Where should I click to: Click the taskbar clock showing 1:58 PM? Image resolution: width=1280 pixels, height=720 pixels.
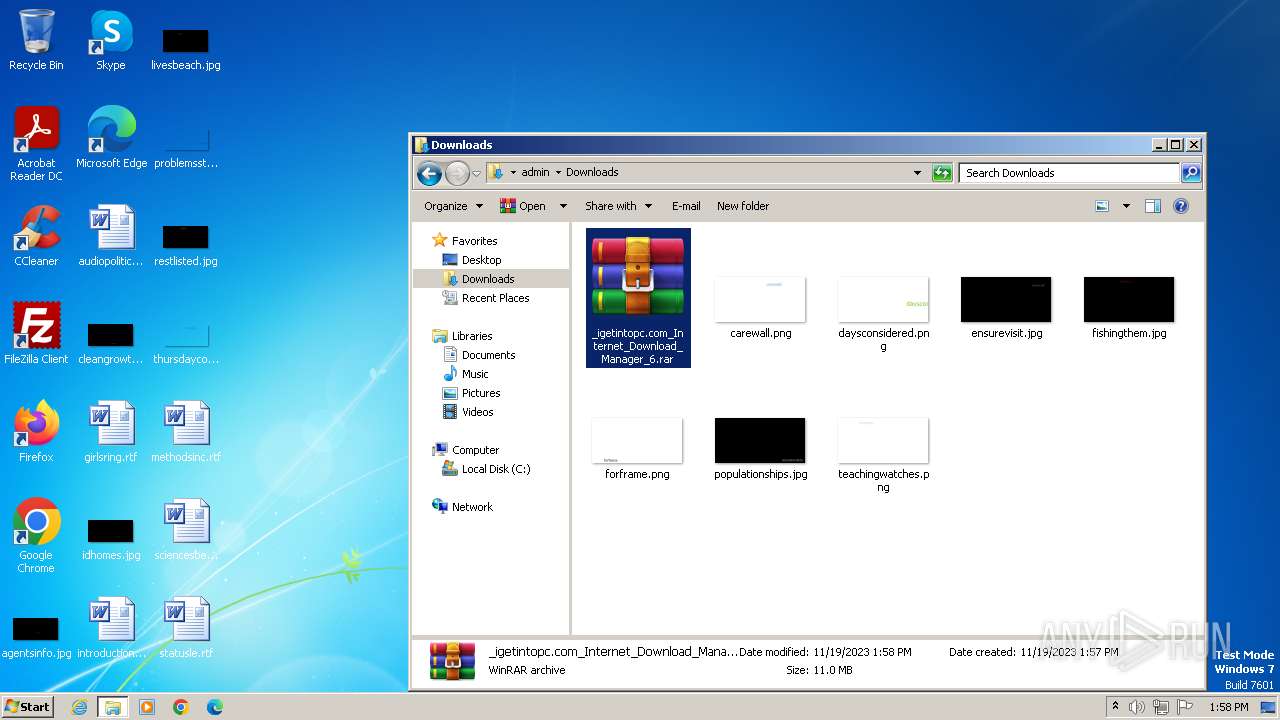pos(1228,707)
